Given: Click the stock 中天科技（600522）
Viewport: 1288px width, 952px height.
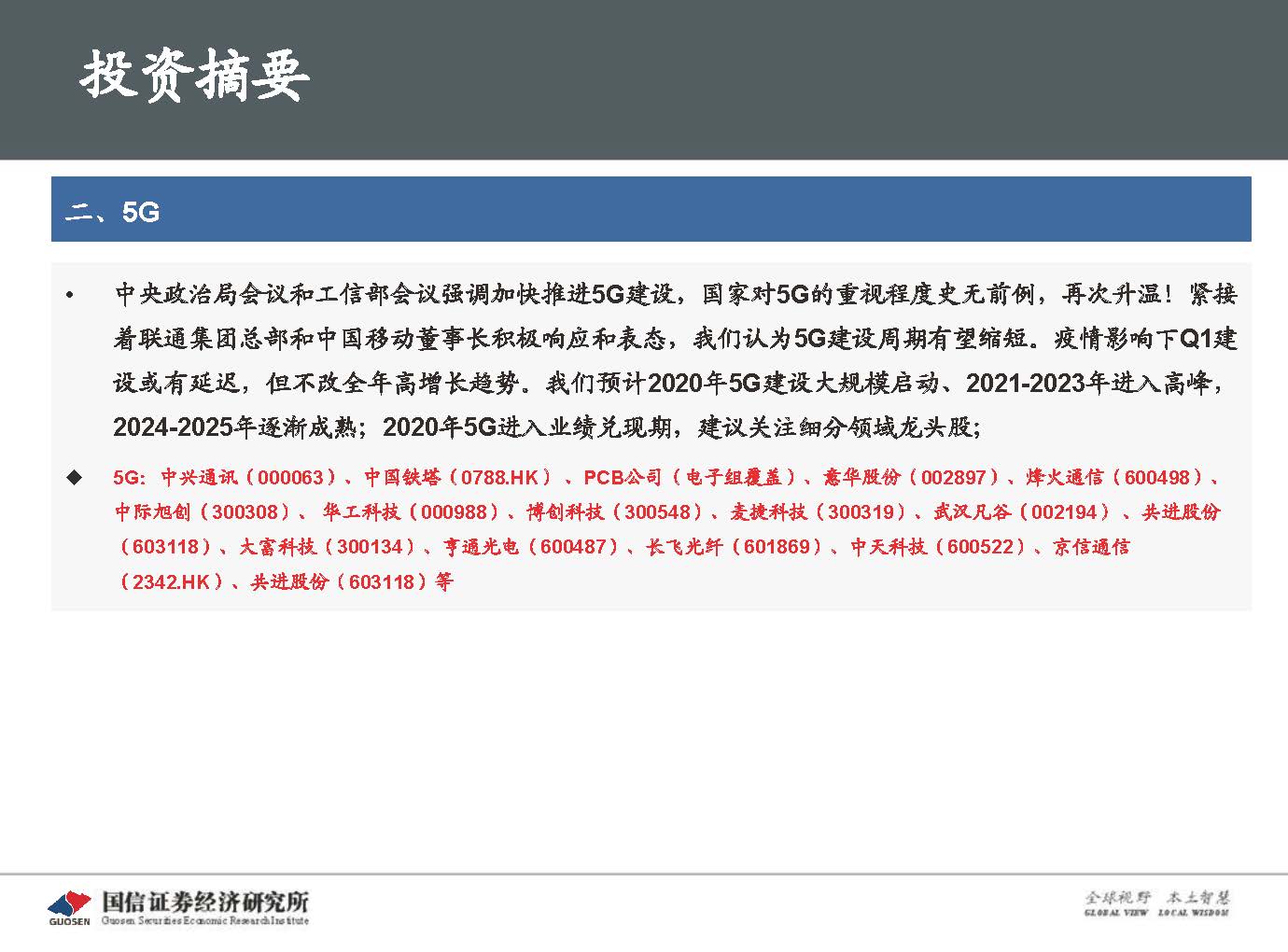Looking at the screenshot, I should (x=938, y=546).
